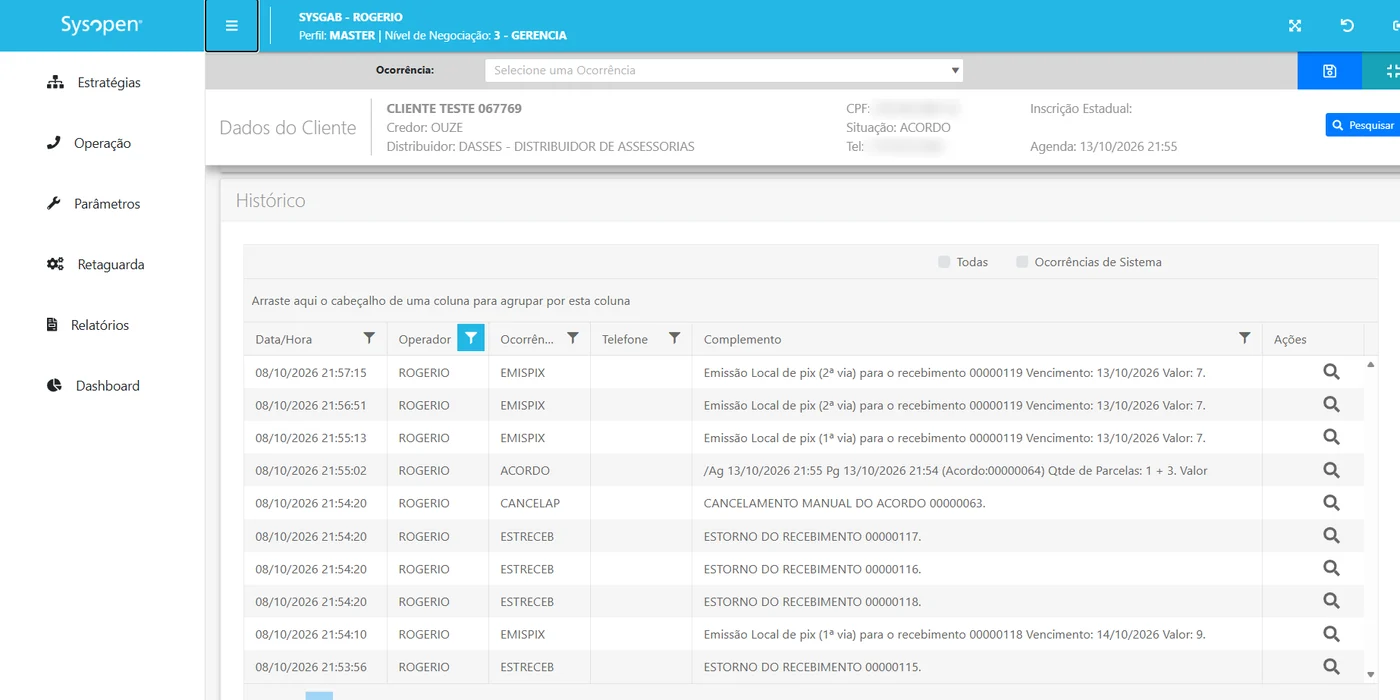View details of ESTORNO DO RECEBIMENTO 00000116
Image resolution: width=1400 pixels, height=700 pixels.
tap(1331, 569)
